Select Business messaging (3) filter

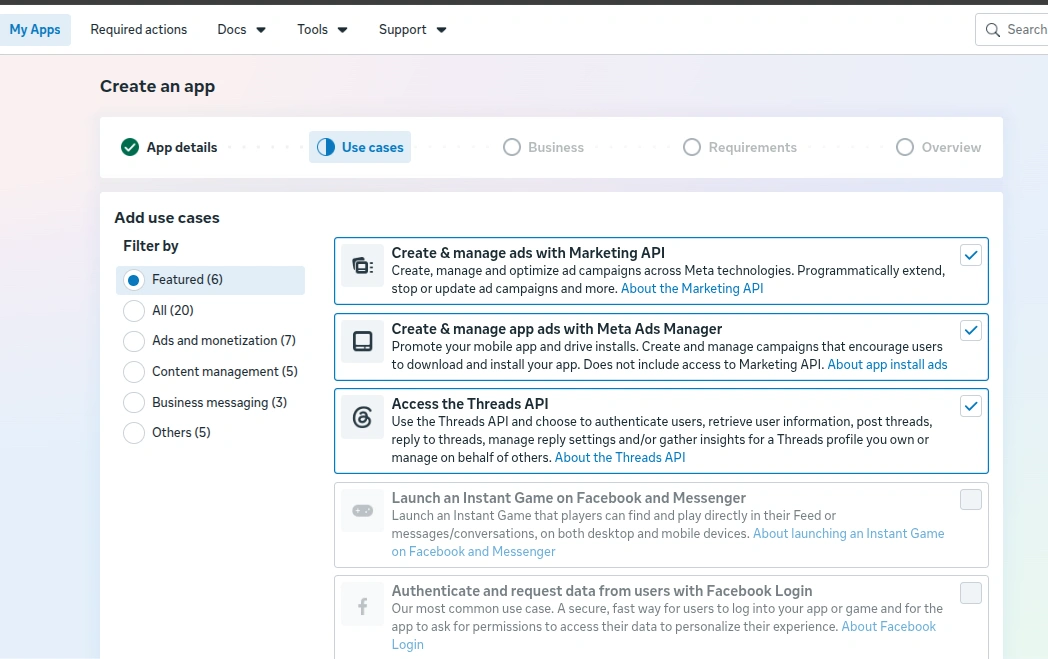(205, 402)
